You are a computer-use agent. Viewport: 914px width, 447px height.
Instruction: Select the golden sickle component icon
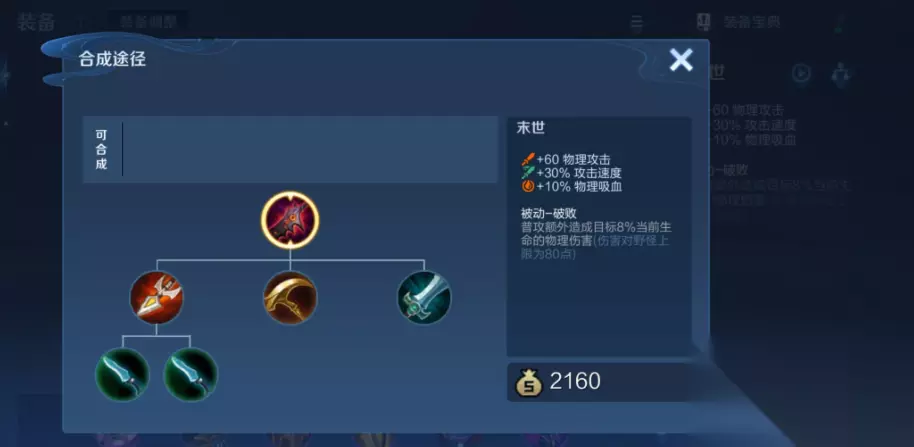tap(290, 297)
